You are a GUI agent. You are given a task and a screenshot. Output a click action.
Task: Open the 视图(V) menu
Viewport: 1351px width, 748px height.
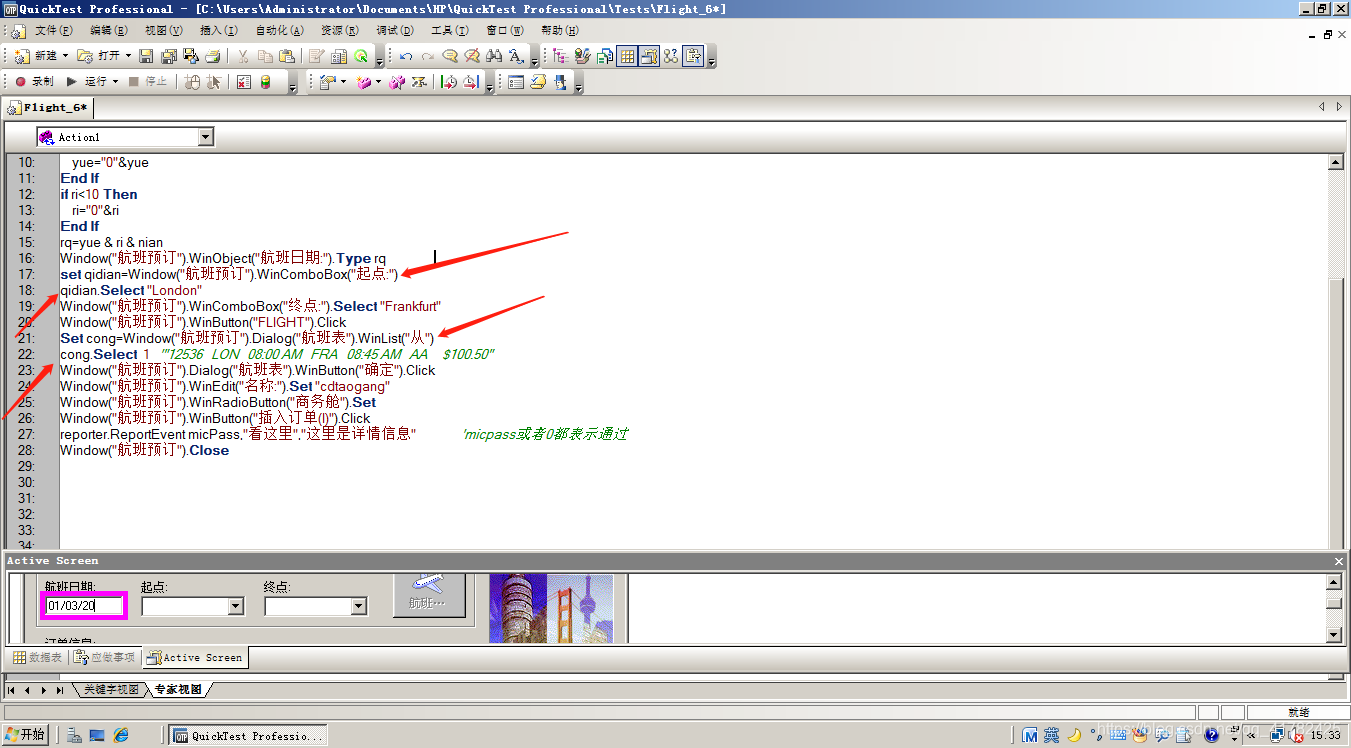[x=164, y=31]
